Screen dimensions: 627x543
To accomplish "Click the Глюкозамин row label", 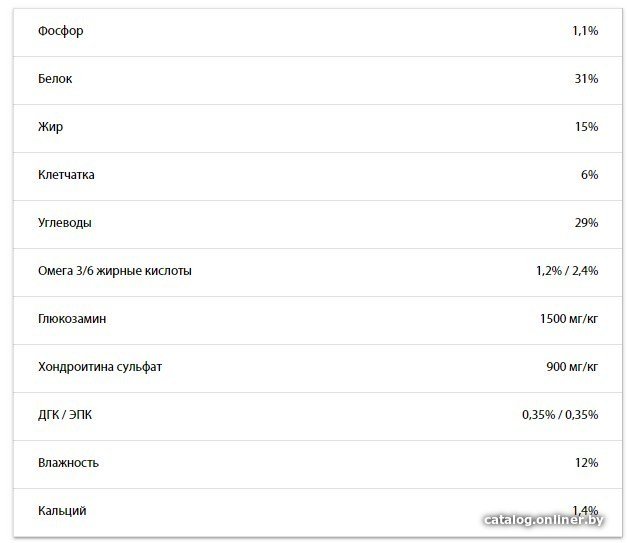I will [72, 319].
